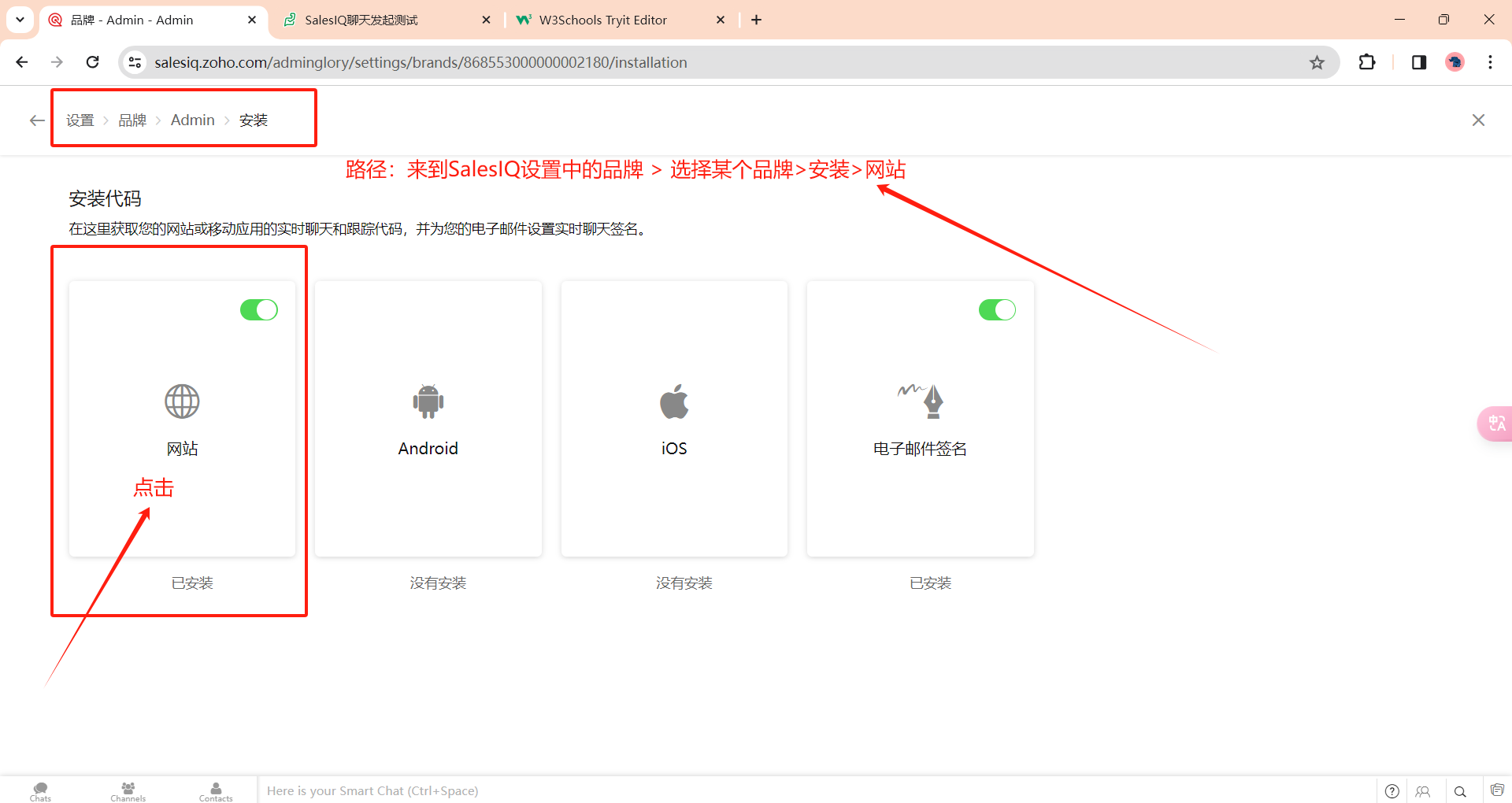Open the Chats section in bottom bar
The image size is (1512, 803).
[x=40, y=791]
